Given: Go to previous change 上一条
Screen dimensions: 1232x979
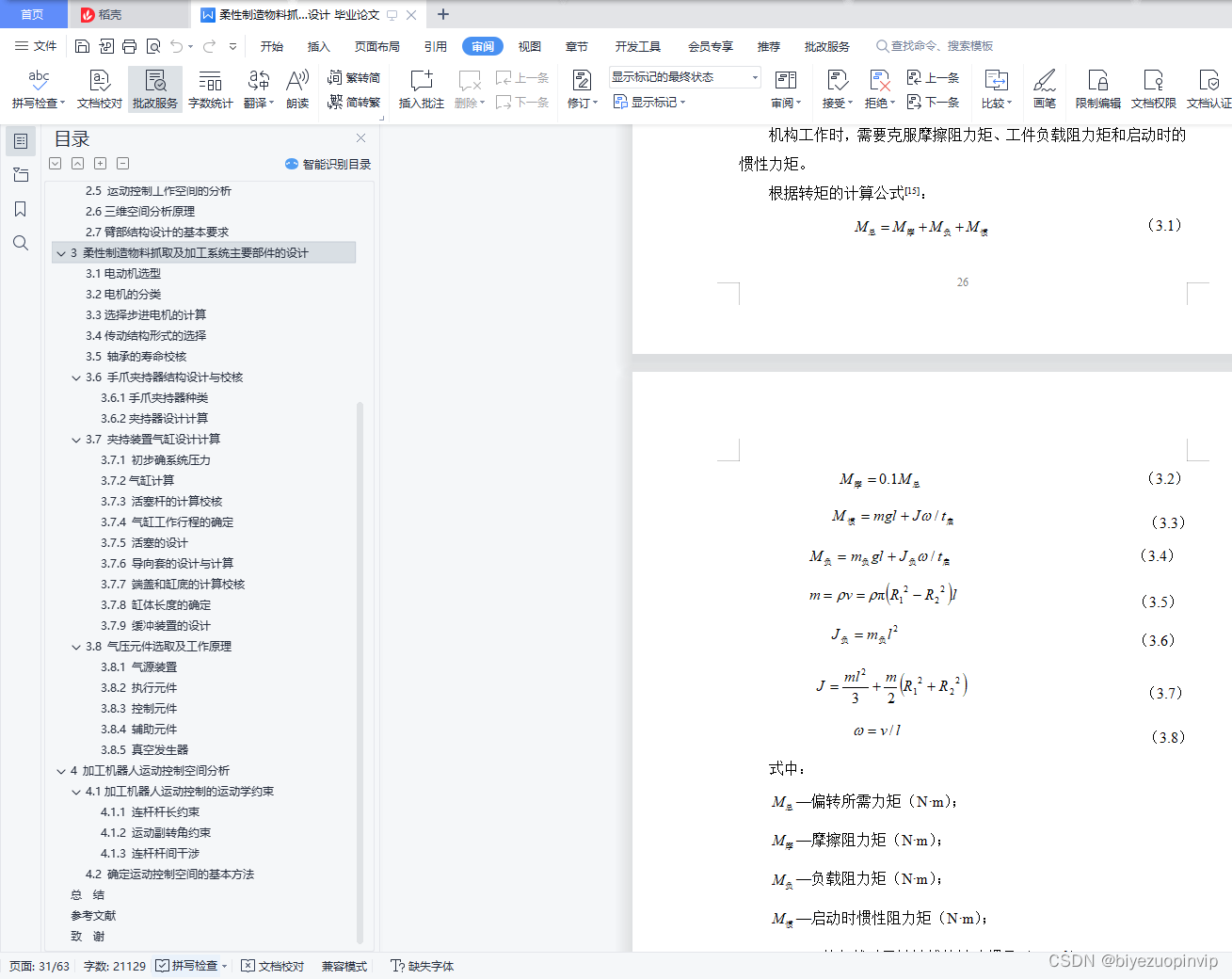Looking at the screenshot, I should pos(933,77).
